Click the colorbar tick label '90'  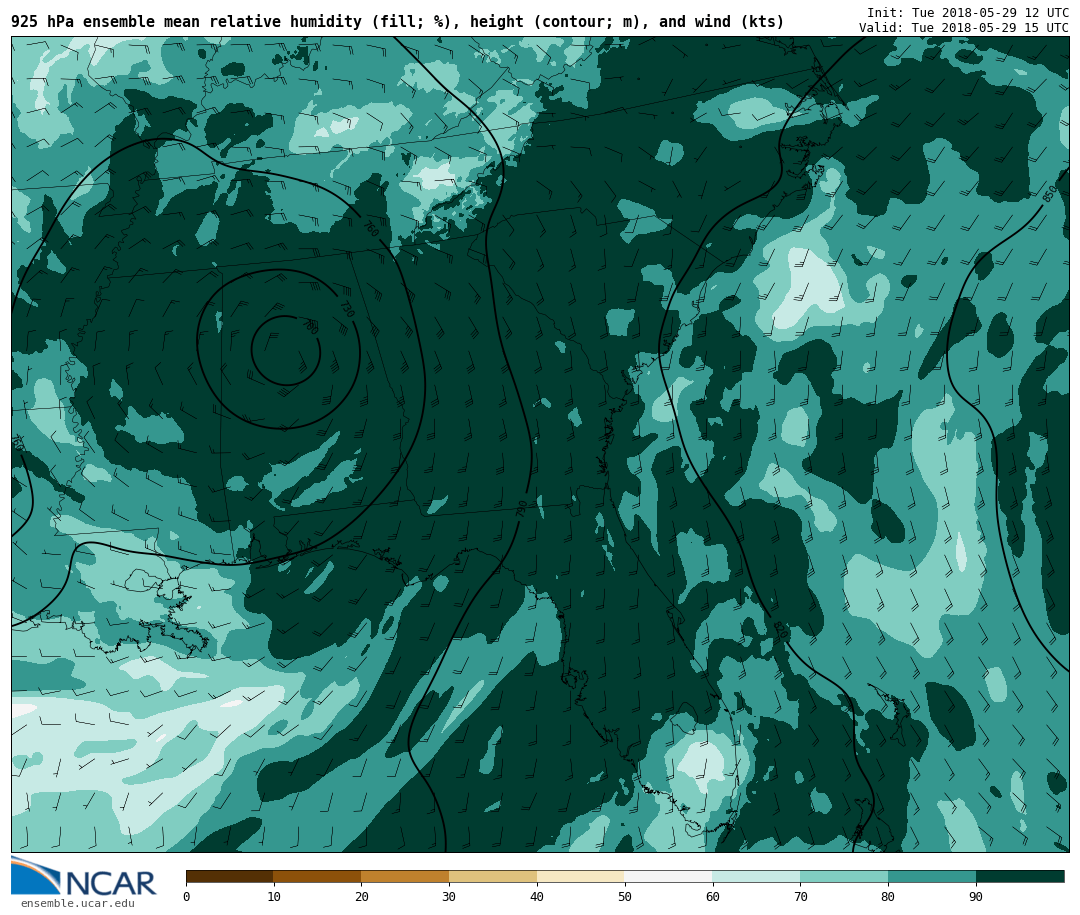point(976,896)
